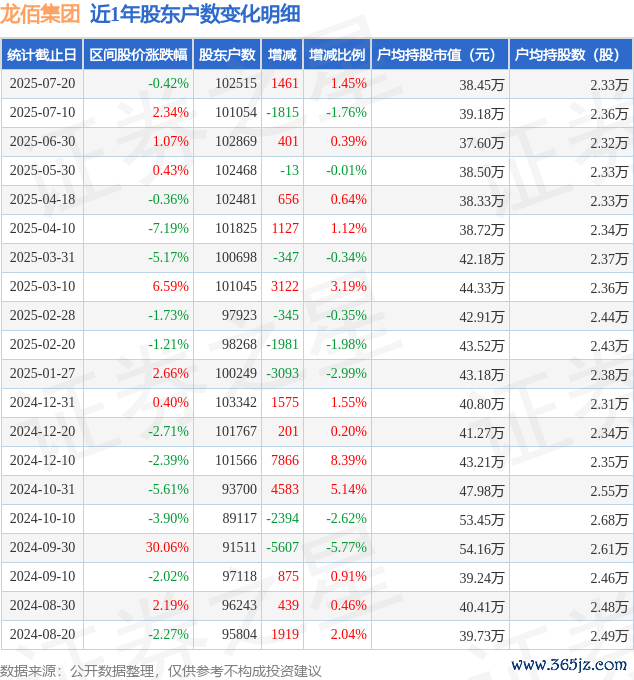
Task: Select the date cell 2025-03-10
Action: [x=42, y=286]
